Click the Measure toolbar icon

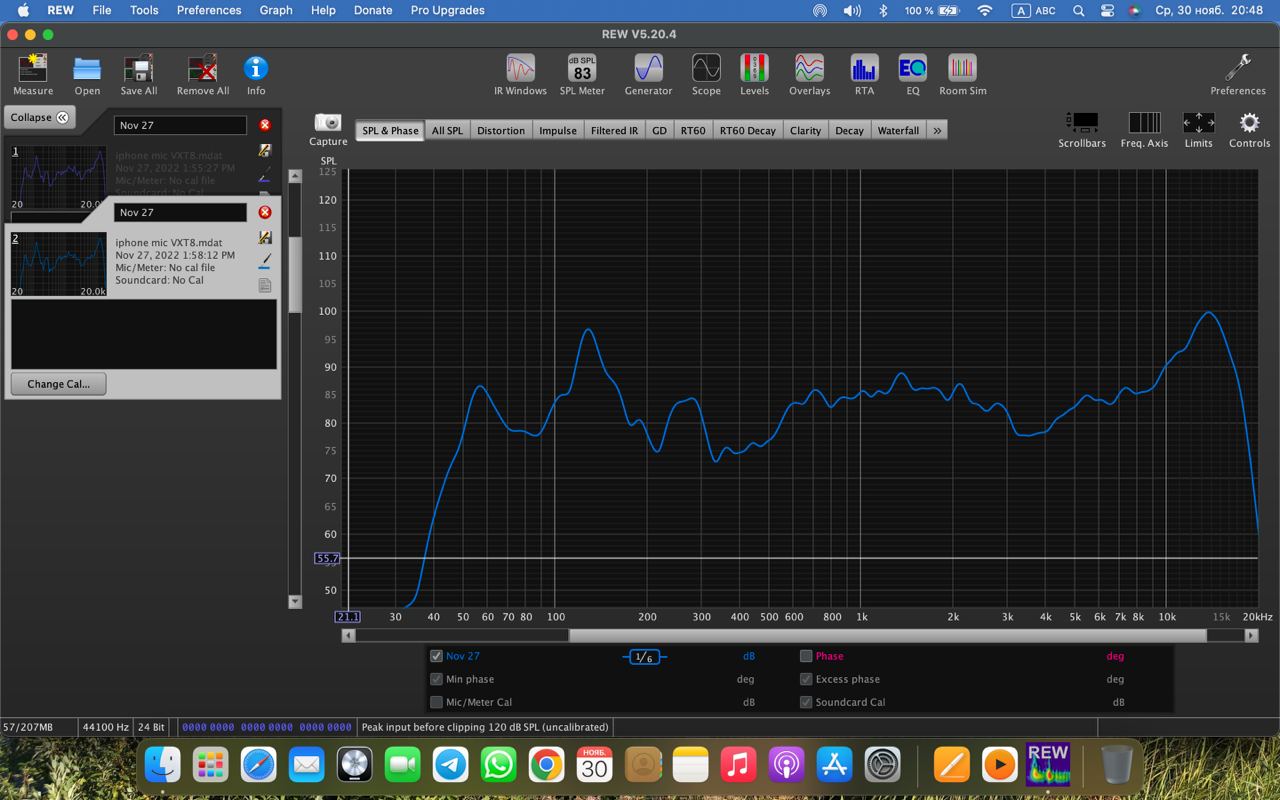pos(33,68)
